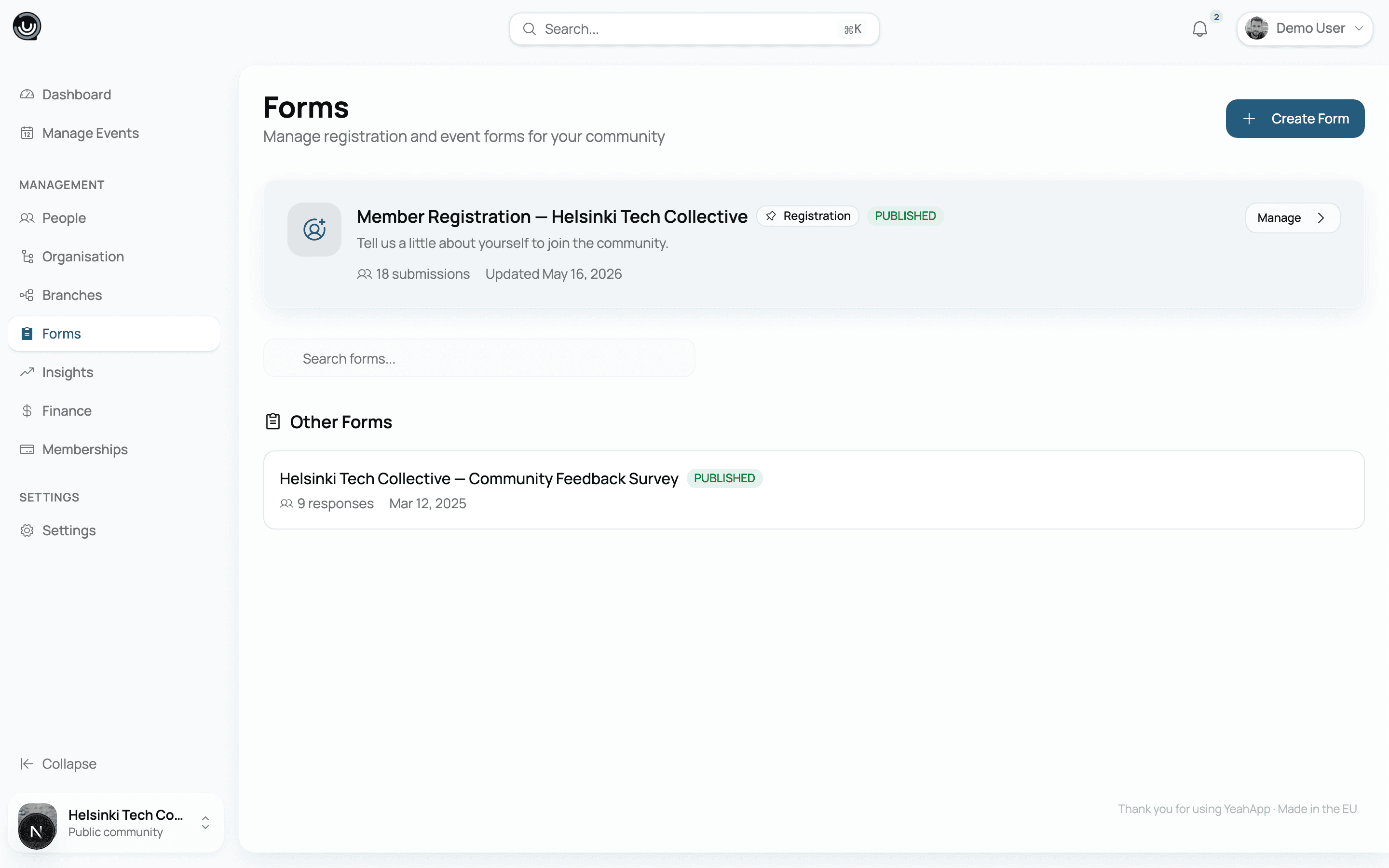Open Dashboard in the sidebar
Viewport: 1389px width, 868px height.
pyautogui.click(x=114, y=95)
